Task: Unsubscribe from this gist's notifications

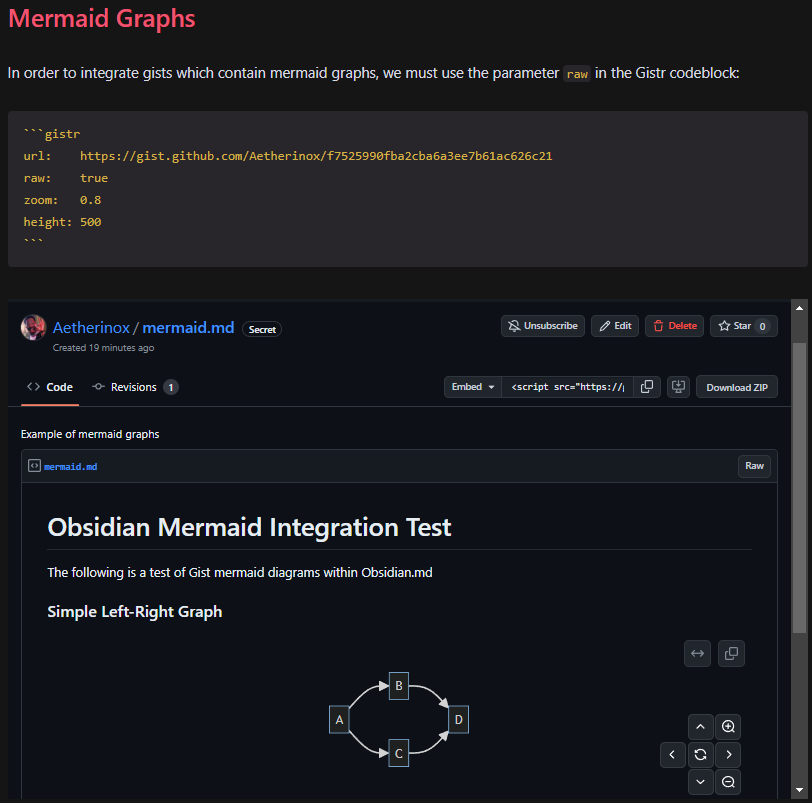Action: (x=543, y=326)
